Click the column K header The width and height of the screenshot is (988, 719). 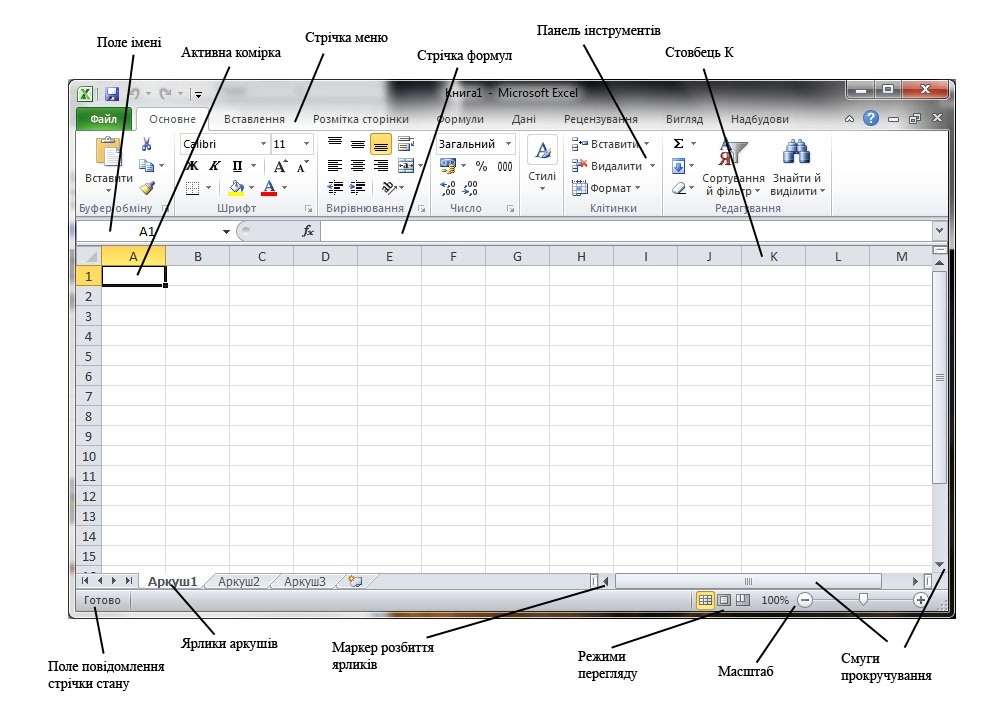(x=773, y=256)
